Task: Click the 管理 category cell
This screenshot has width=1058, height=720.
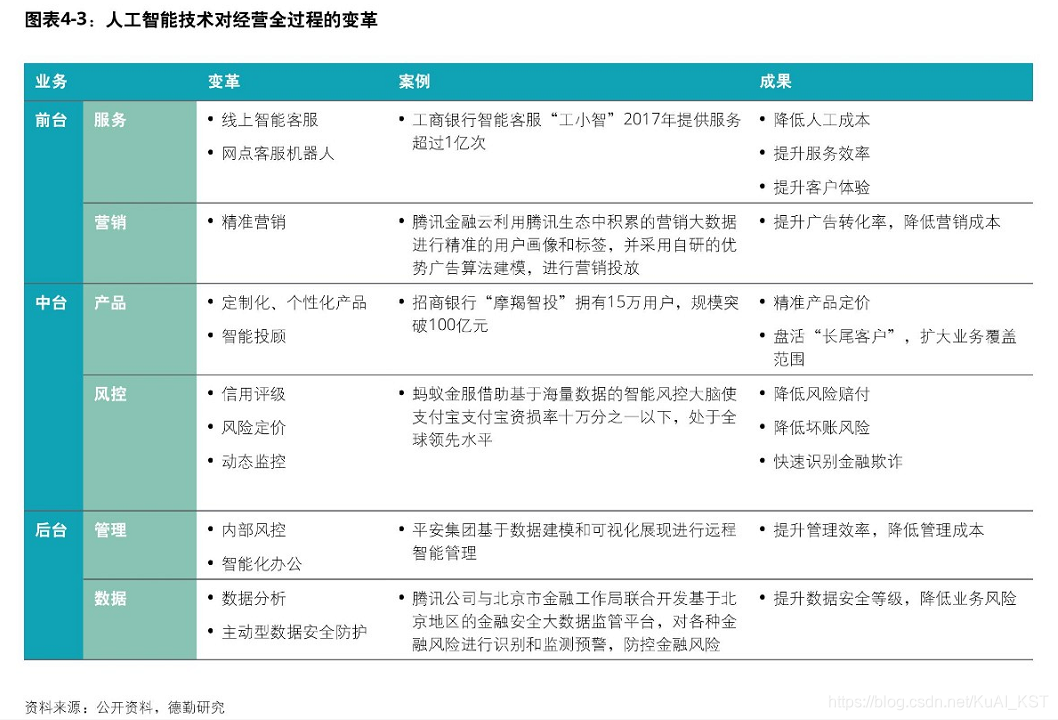Action: click(x=110, y=531)
